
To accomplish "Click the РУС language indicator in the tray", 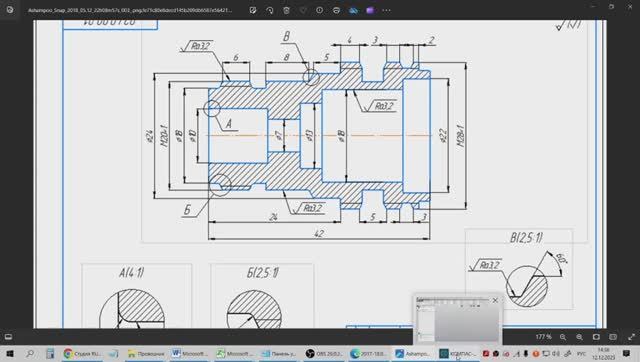I will 581,353.
